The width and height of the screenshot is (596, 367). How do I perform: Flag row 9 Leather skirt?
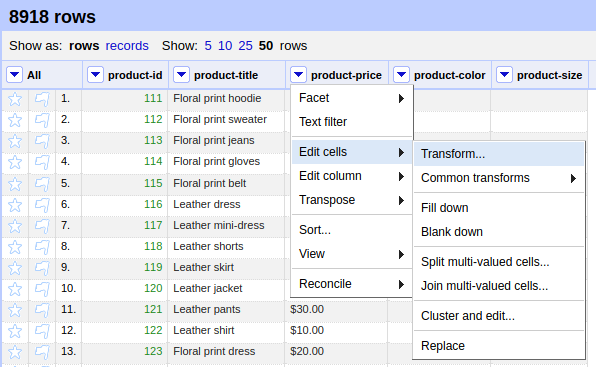(x=42, y=268)
